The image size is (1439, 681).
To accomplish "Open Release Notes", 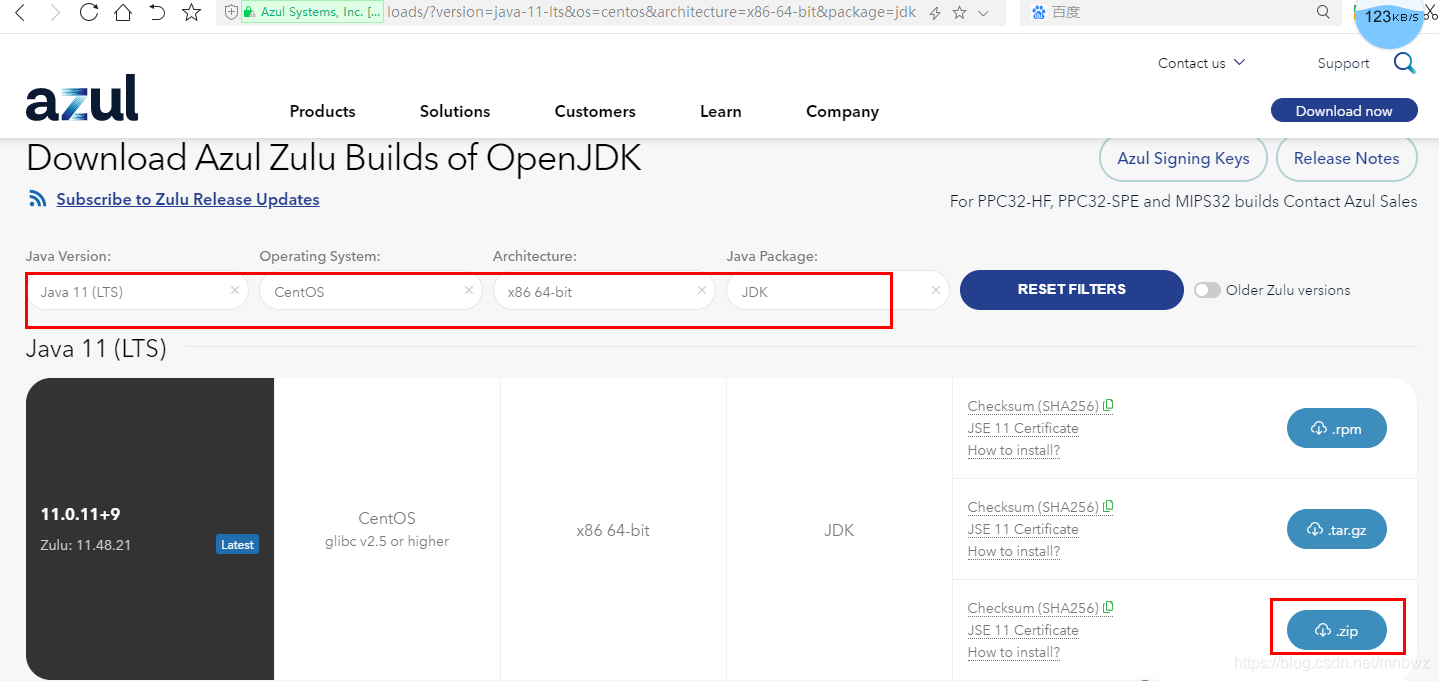I will pyautogui.click(x=1346, y=158).
